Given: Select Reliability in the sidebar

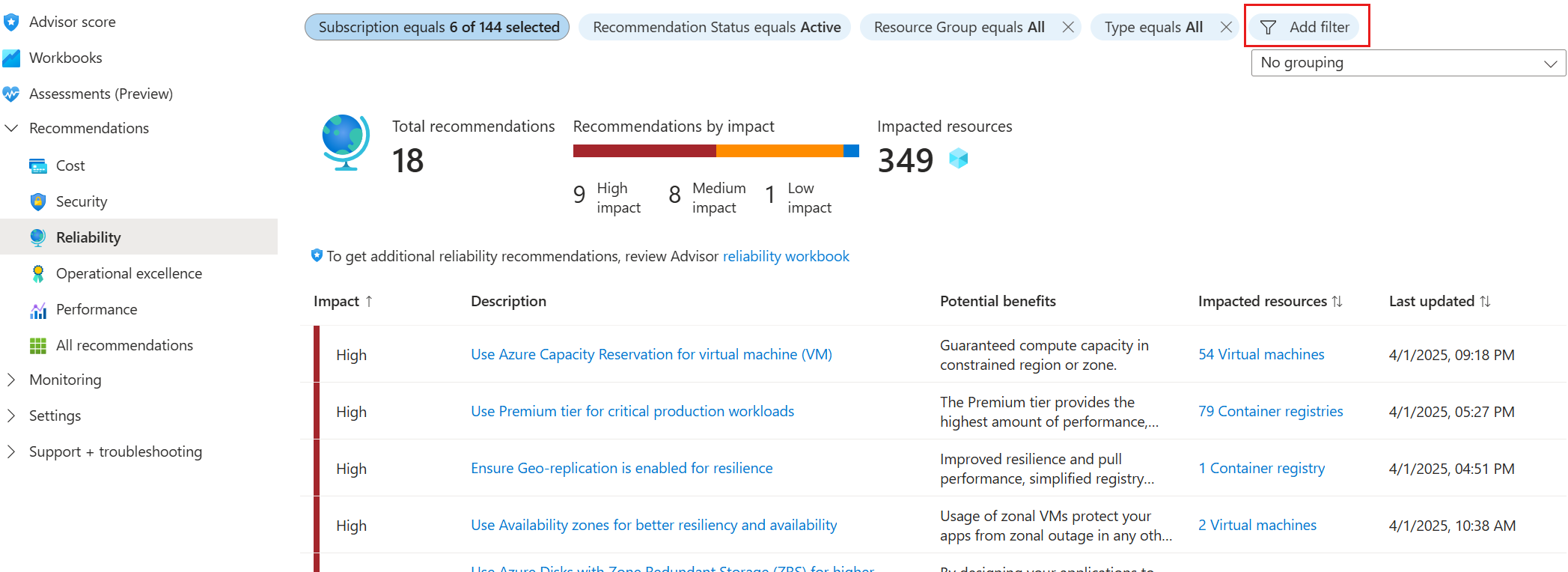Looking at the screenshot, I should pyautogui.click(x=88, y=237).
